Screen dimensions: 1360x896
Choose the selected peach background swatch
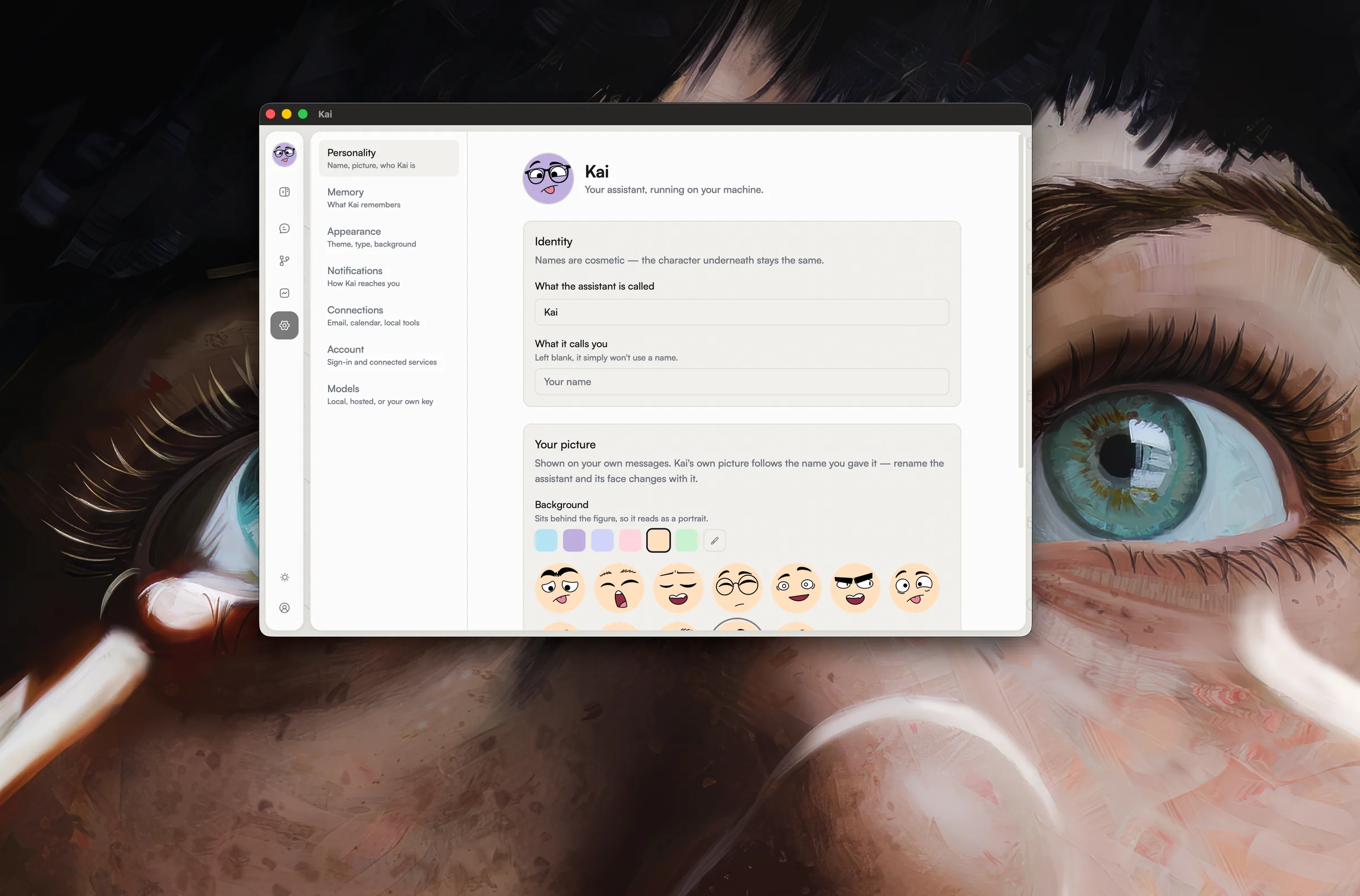point(658,541)
